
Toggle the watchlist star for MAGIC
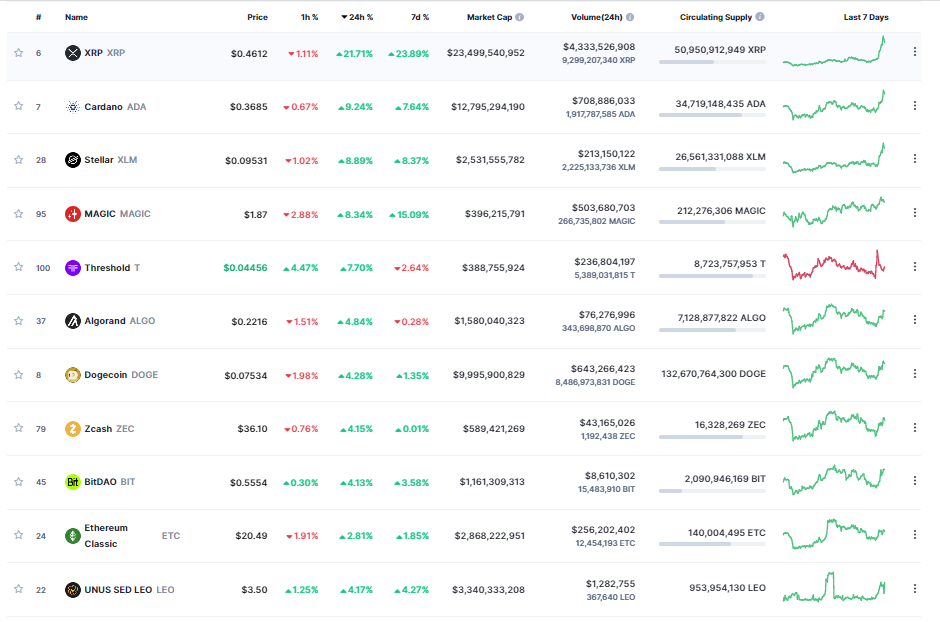19,214
